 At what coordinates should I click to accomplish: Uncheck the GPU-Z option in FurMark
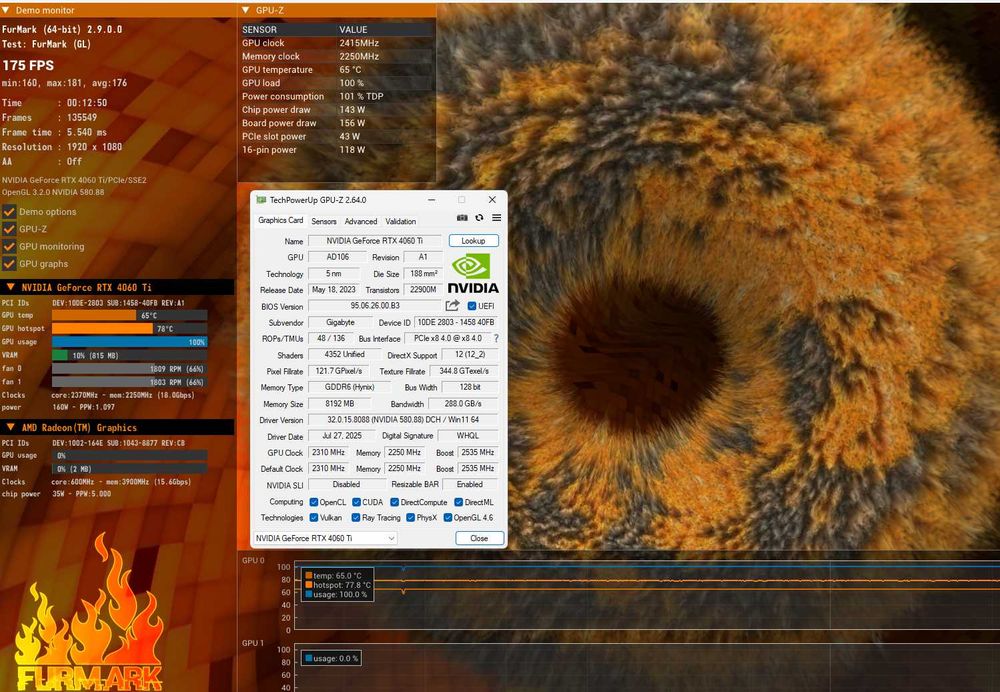point(9,229)
